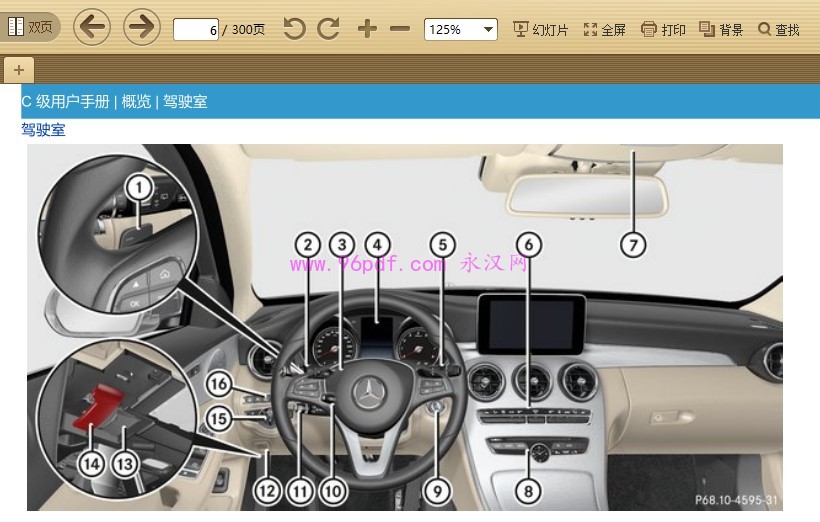This screenshot has width=820, height=522.
Task: Add a new tab with plus button
Action: (x=19, y=69)
